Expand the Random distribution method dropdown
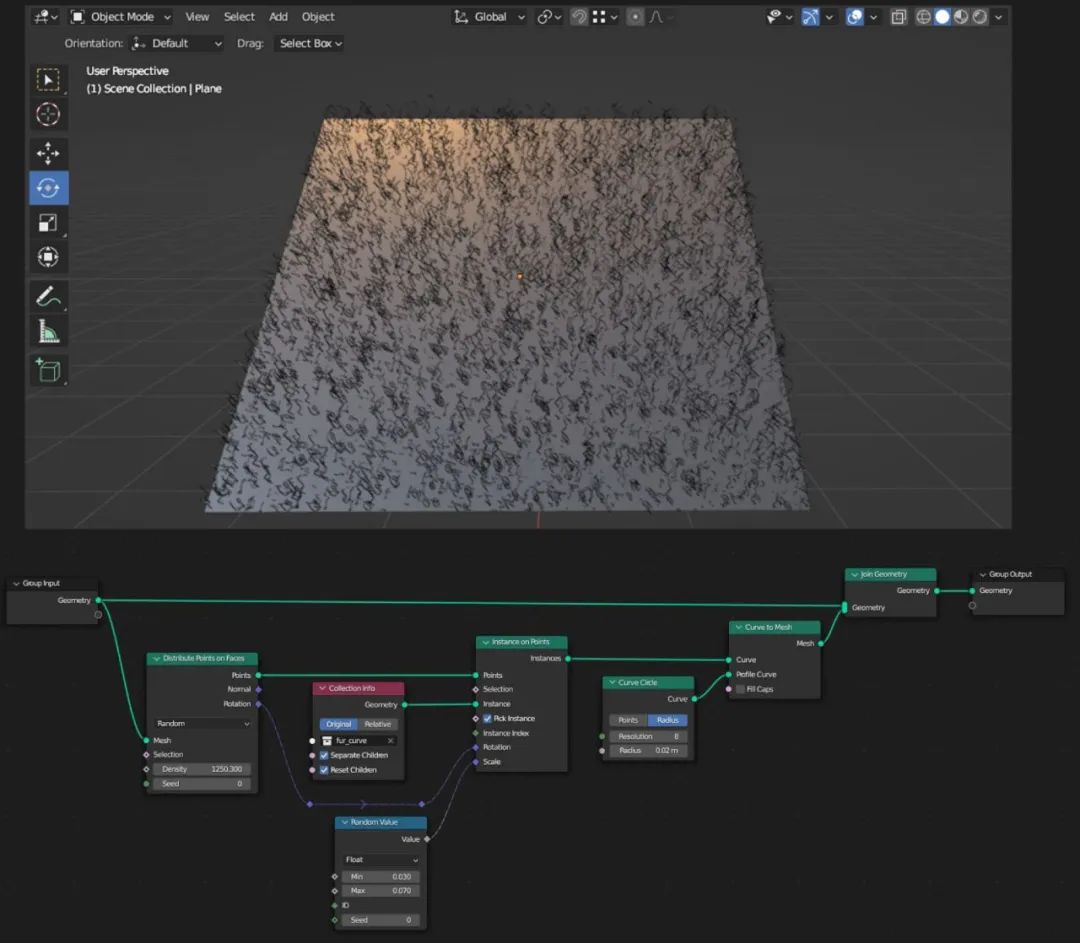Image resolution: width=1080 pixels, height=943 pixels. [203, 723]
